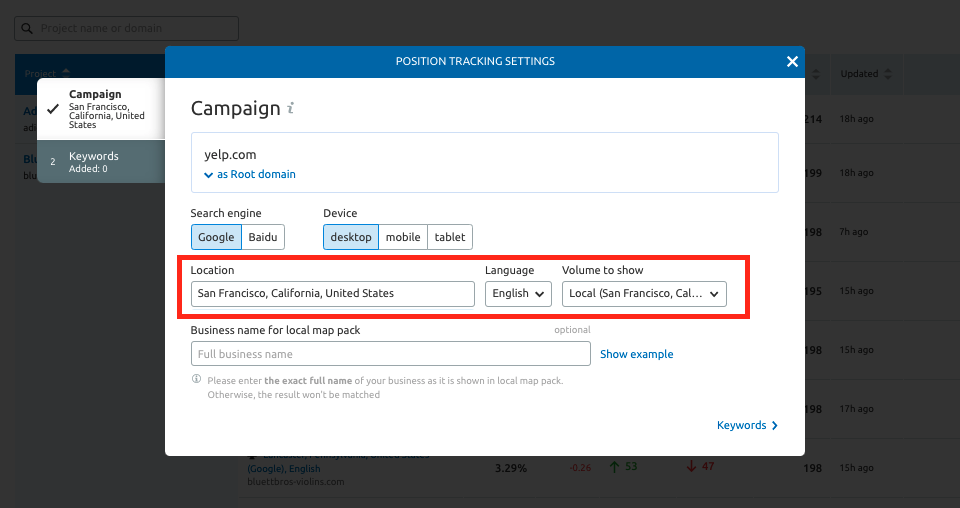Click the bluettbros-violins.com text

296,482
